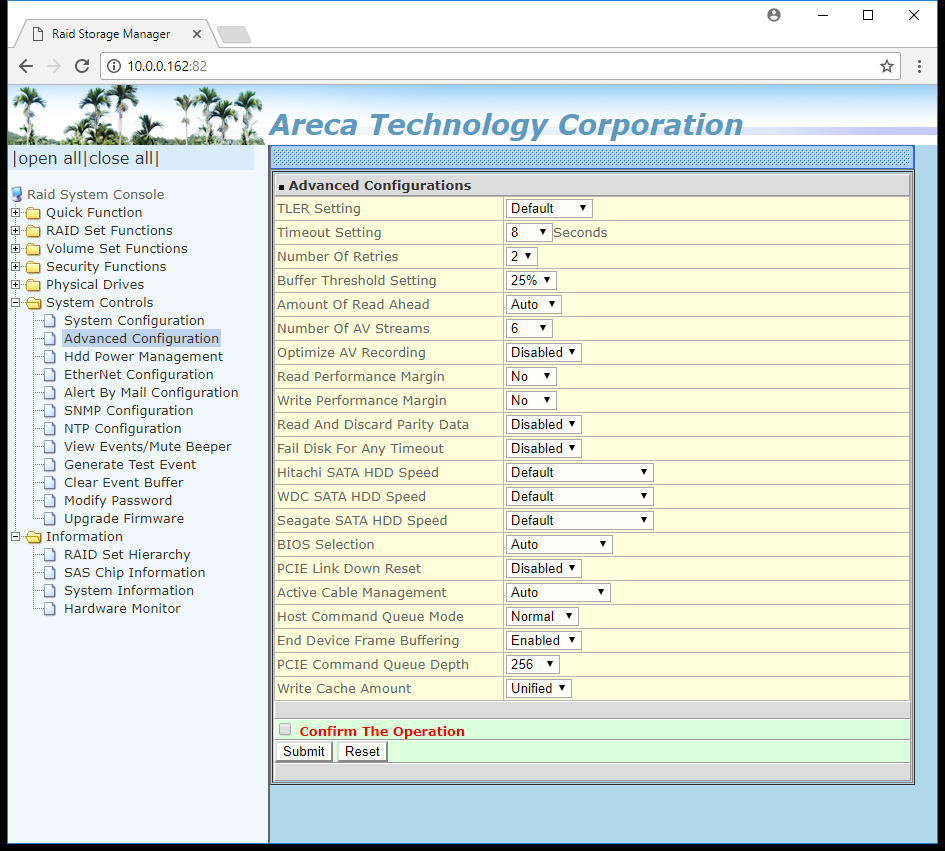Submit the advanced configuration form

pos(304,752)
